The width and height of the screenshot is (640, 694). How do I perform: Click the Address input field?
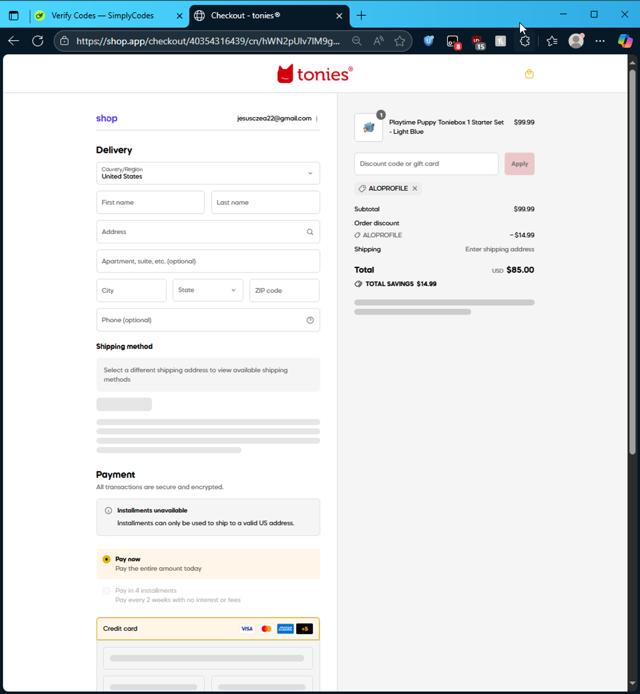click(208, 232)
